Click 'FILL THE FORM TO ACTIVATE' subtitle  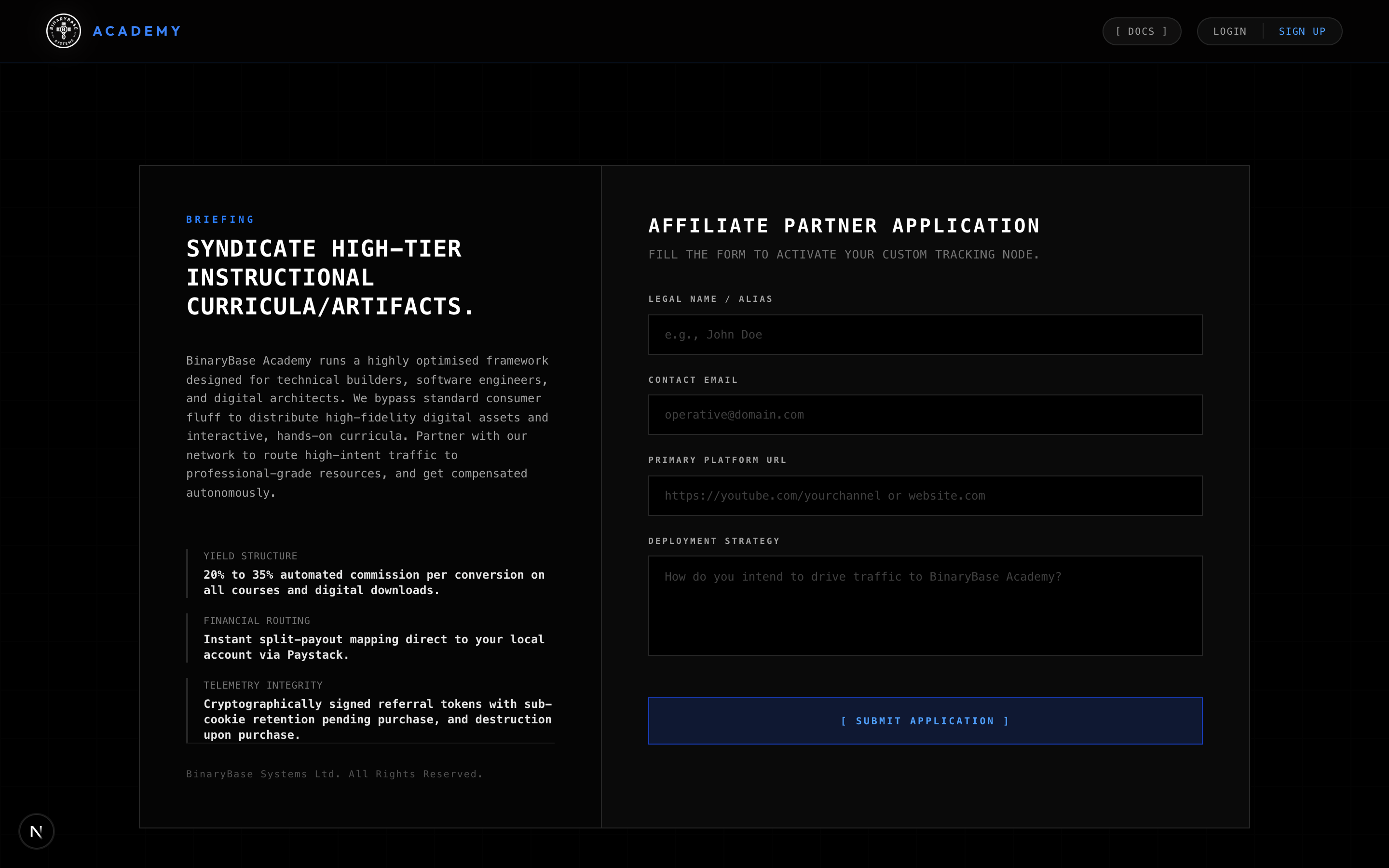pos(844,254)
